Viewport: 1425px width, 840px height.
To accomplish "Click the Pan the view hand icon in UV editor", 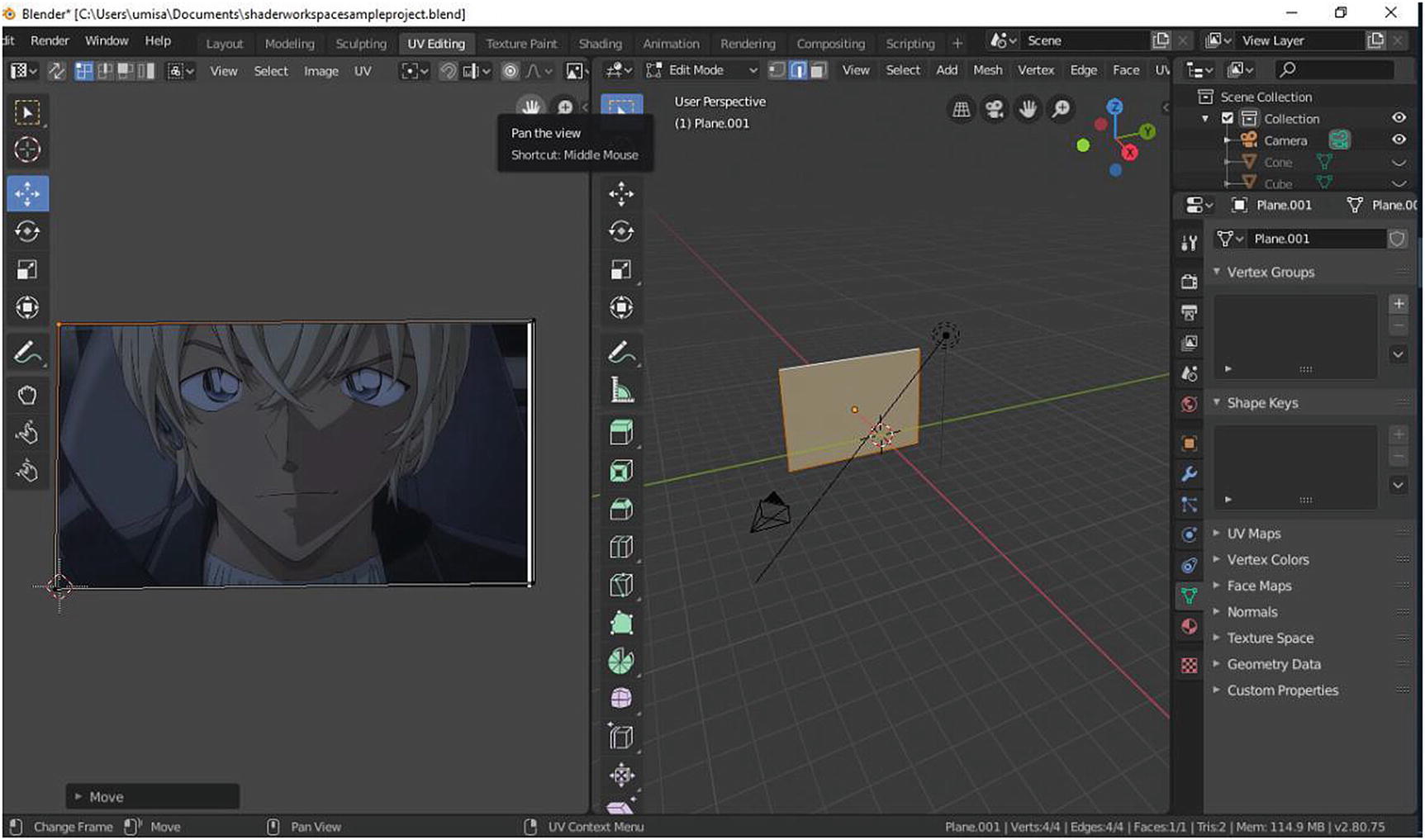I will [x=530, y=107].
